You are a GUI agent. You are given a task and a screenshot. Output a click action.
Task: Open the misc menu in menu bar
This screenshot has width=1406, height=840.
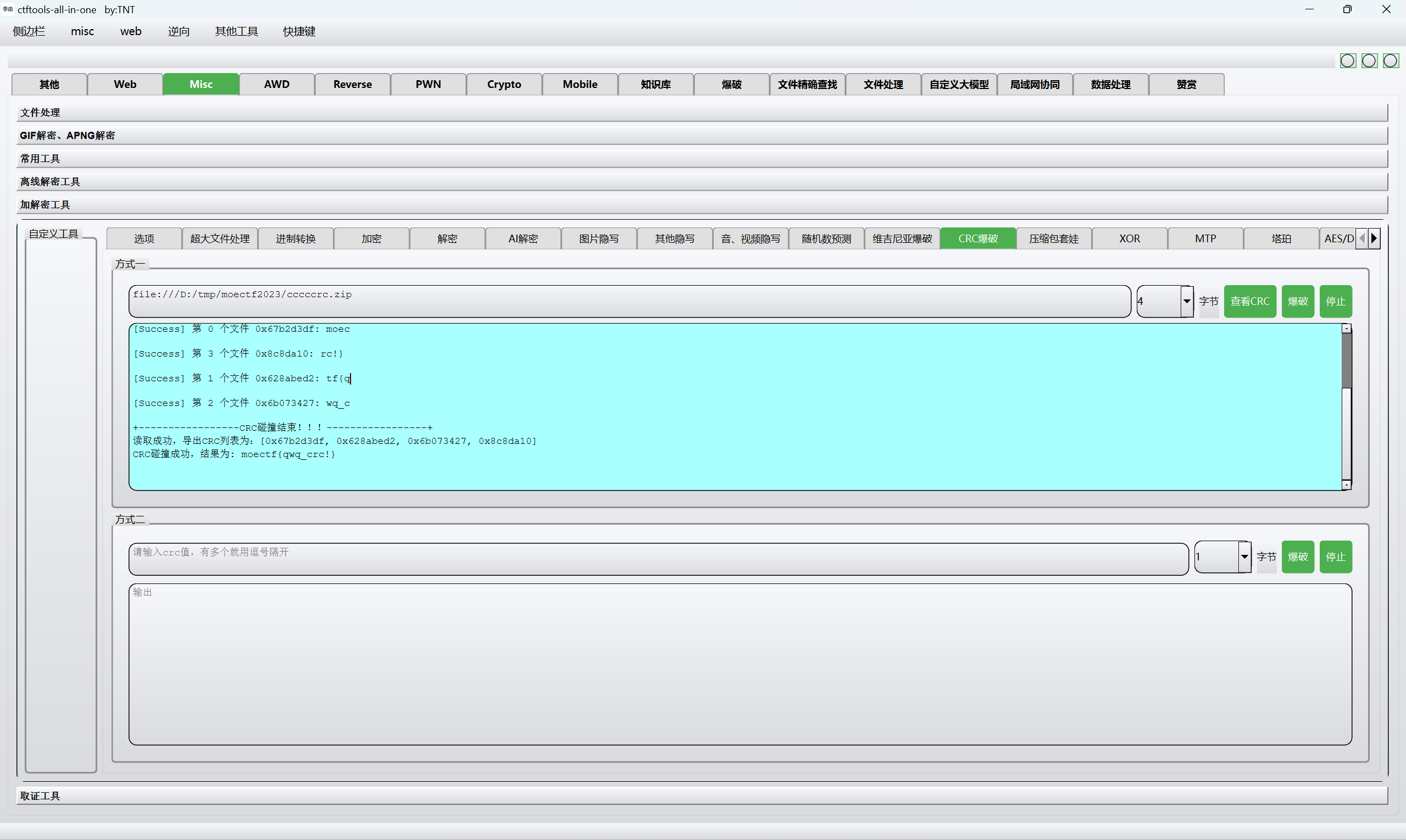[82, 31]
